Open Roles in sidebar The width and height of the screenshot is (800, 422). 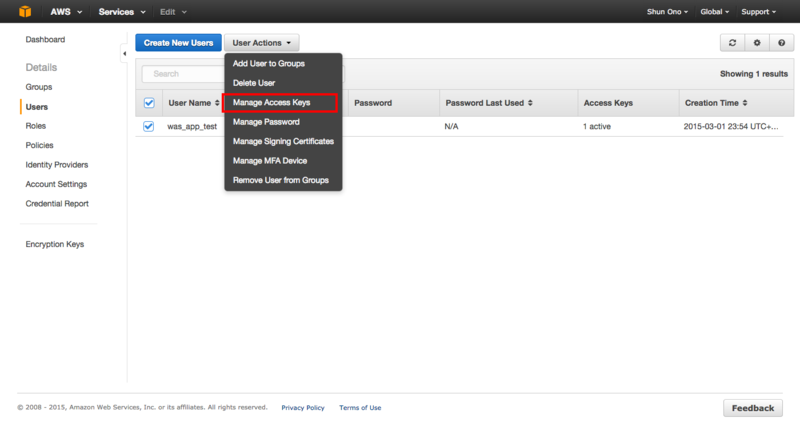tap(36, 126)
